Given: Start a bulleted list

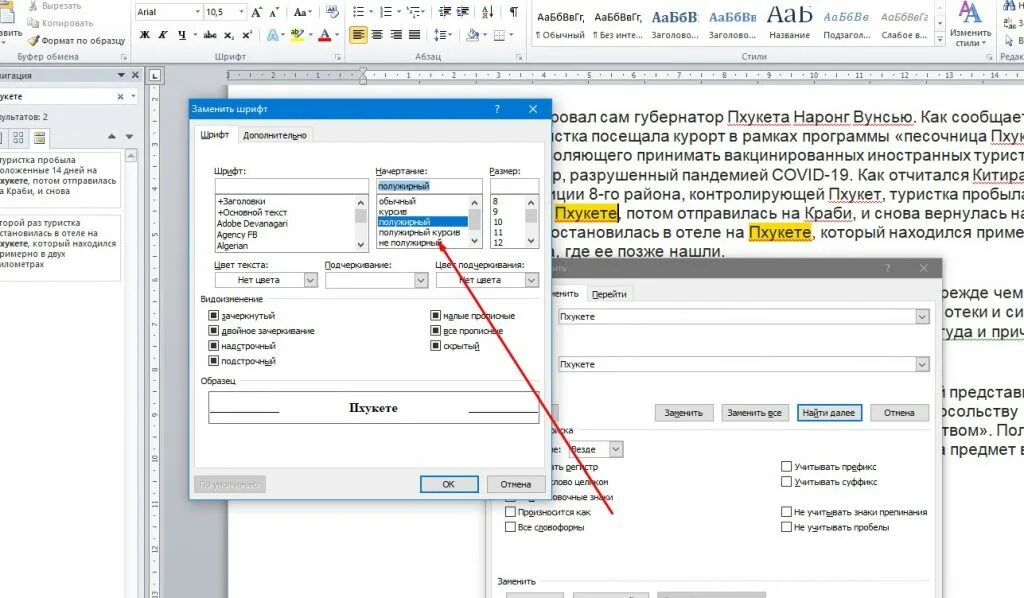Looking at the screenshot, I should coord(360,12).
